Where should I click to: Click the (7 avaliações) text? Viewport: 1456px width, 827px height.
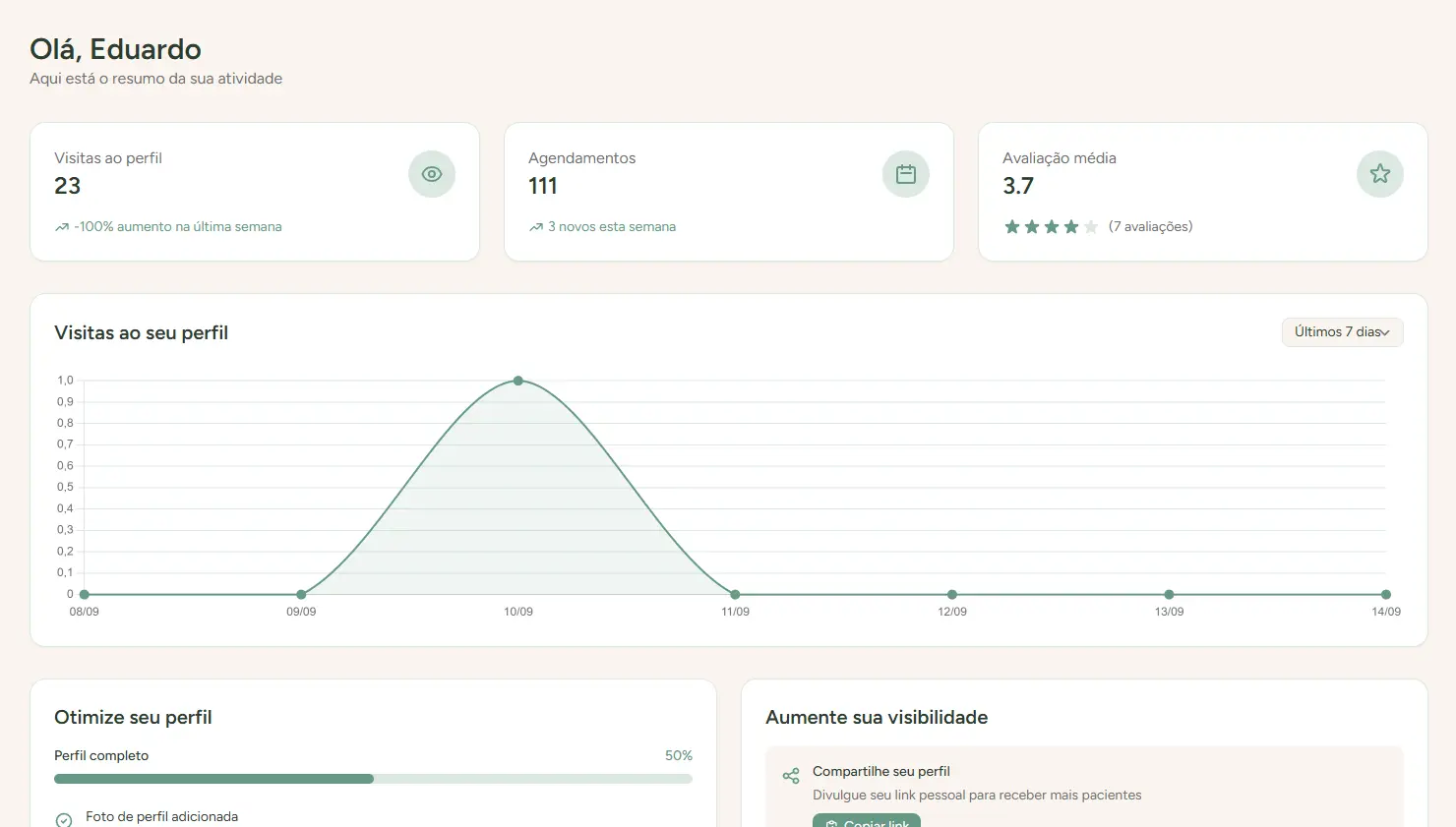tap(1150, 226)
